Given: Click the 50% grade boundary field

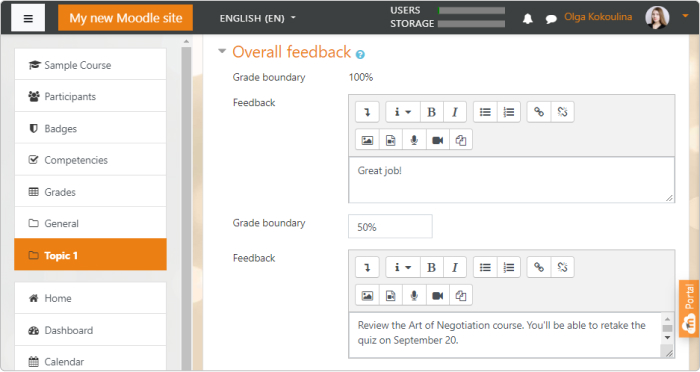Looking at the screenshot, I should pyautogui.click(x=390, y=227).
